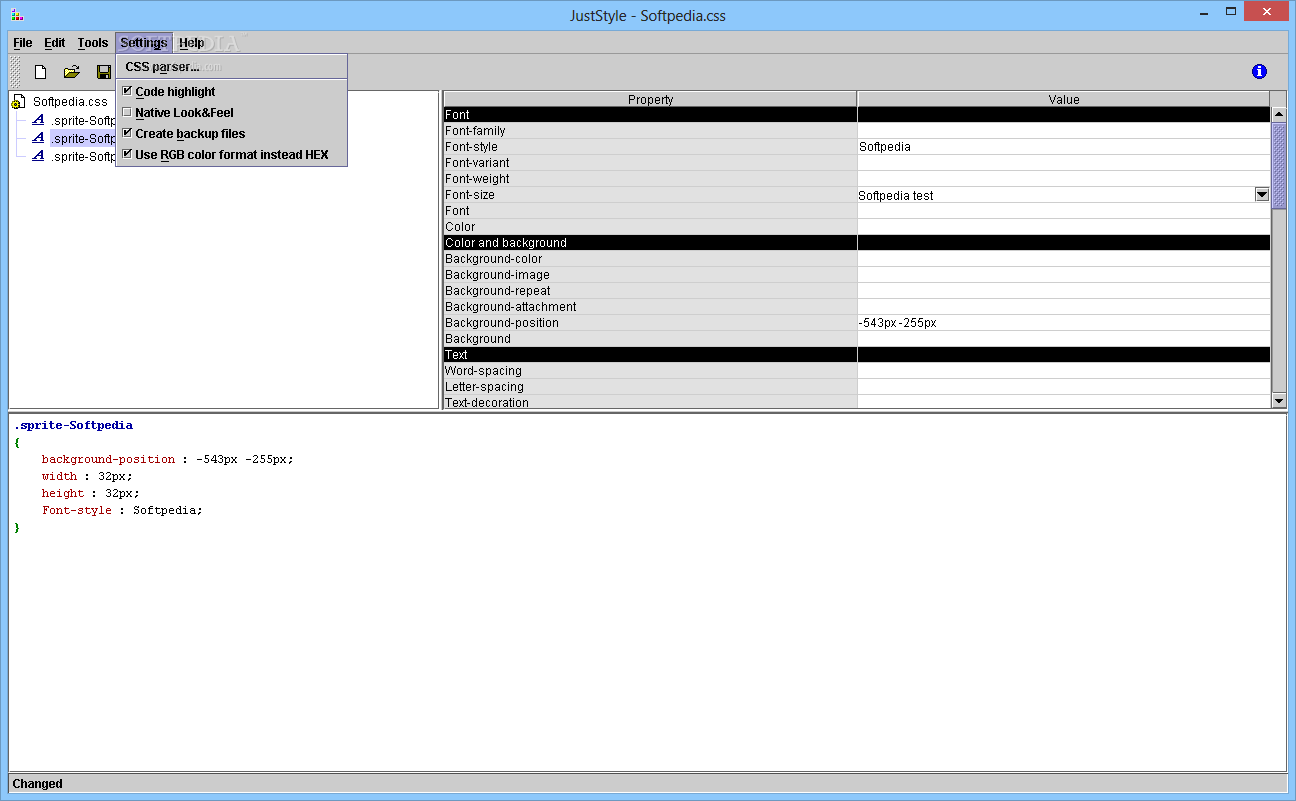Click the Font-style value cell 'Softpedia'
The image size is (1296, 801).
point(1064,147)
